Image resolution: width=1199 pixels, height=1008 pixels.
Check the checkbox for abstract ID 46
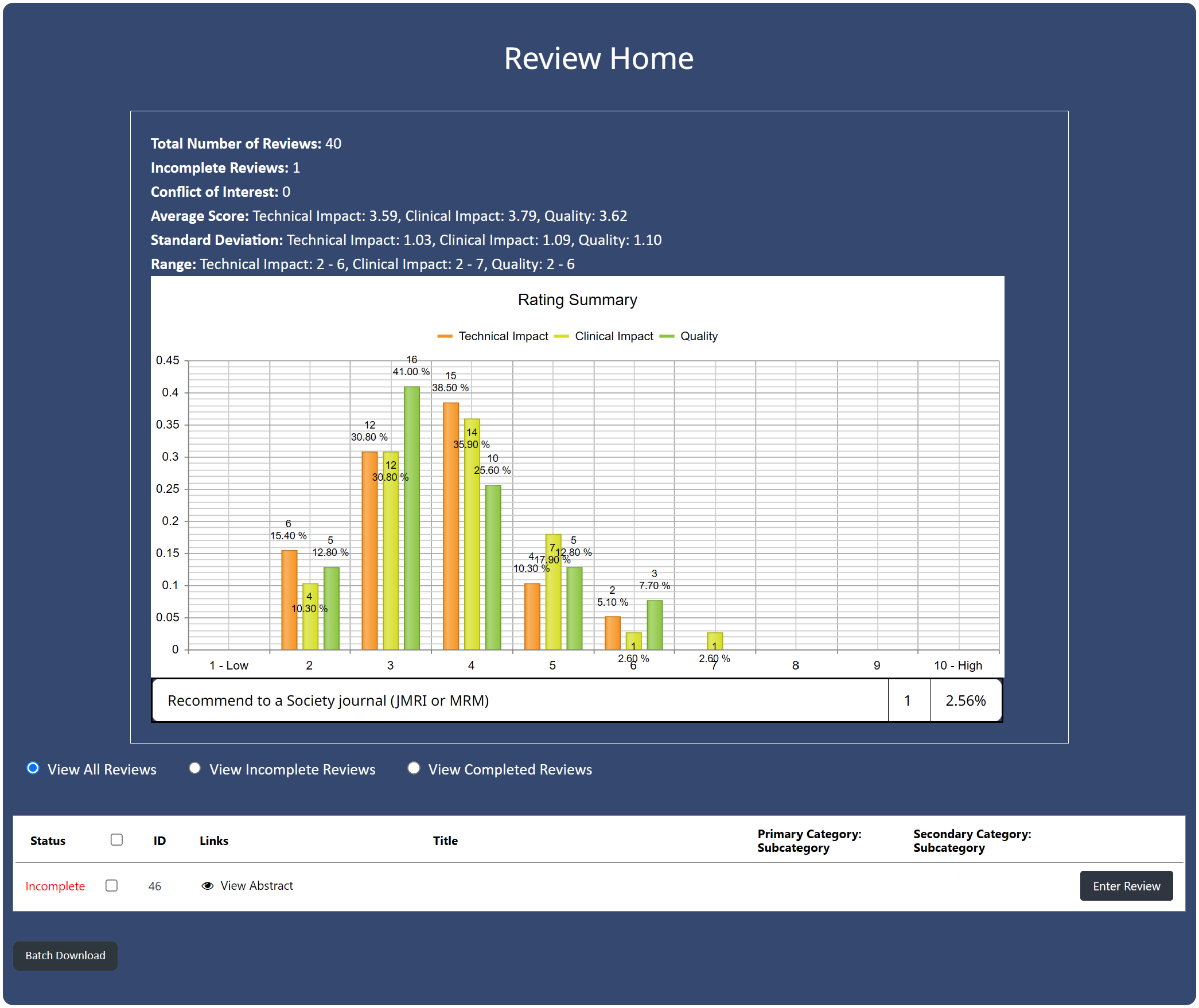tap(112, 886)
